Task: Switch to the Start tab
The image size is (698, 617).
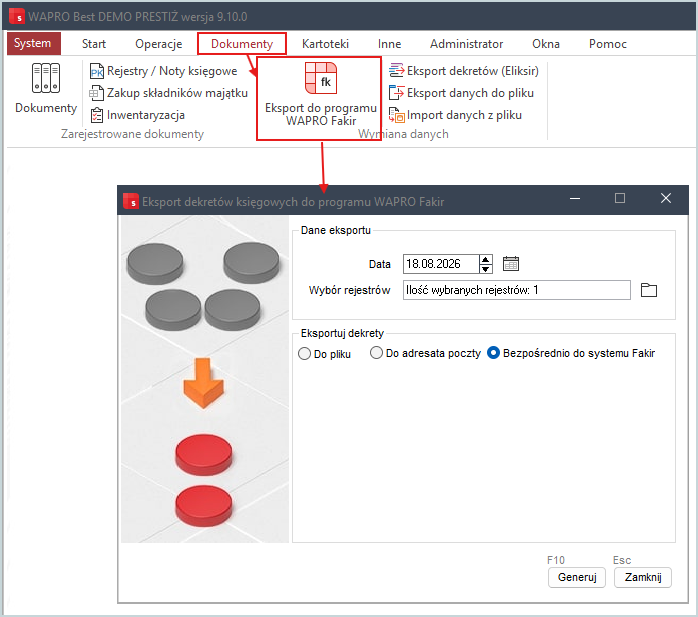Action: 94,44
